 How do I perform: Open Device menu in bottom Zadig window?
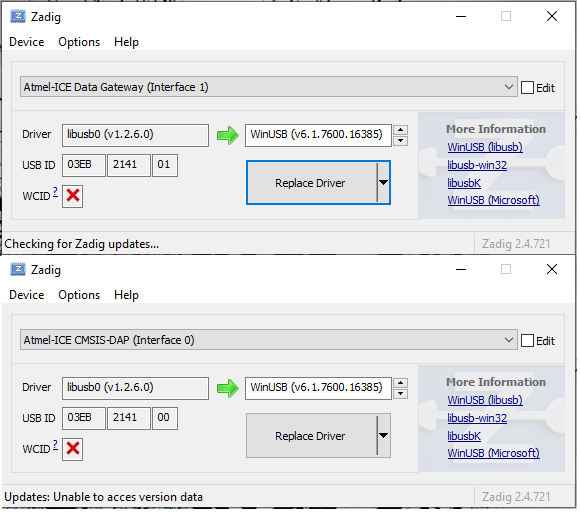click(x=27, y=295)
